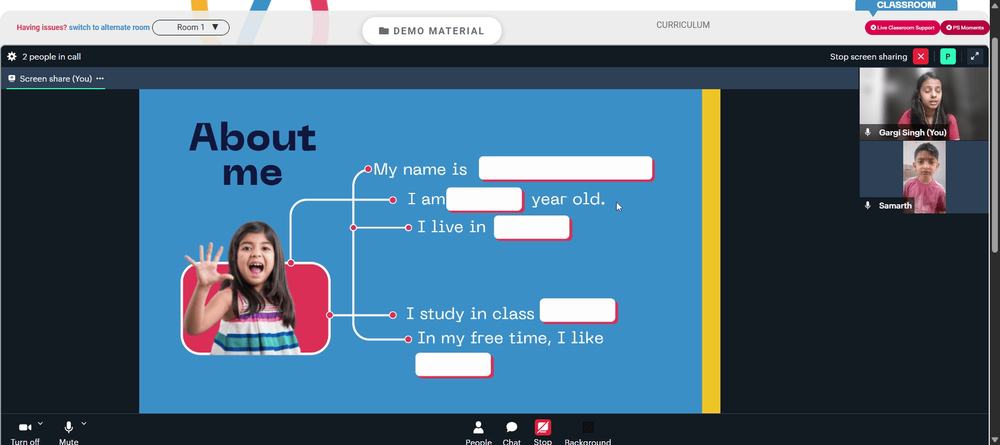Click the green P button
The image size is (1000, 445).
[948, 57]
